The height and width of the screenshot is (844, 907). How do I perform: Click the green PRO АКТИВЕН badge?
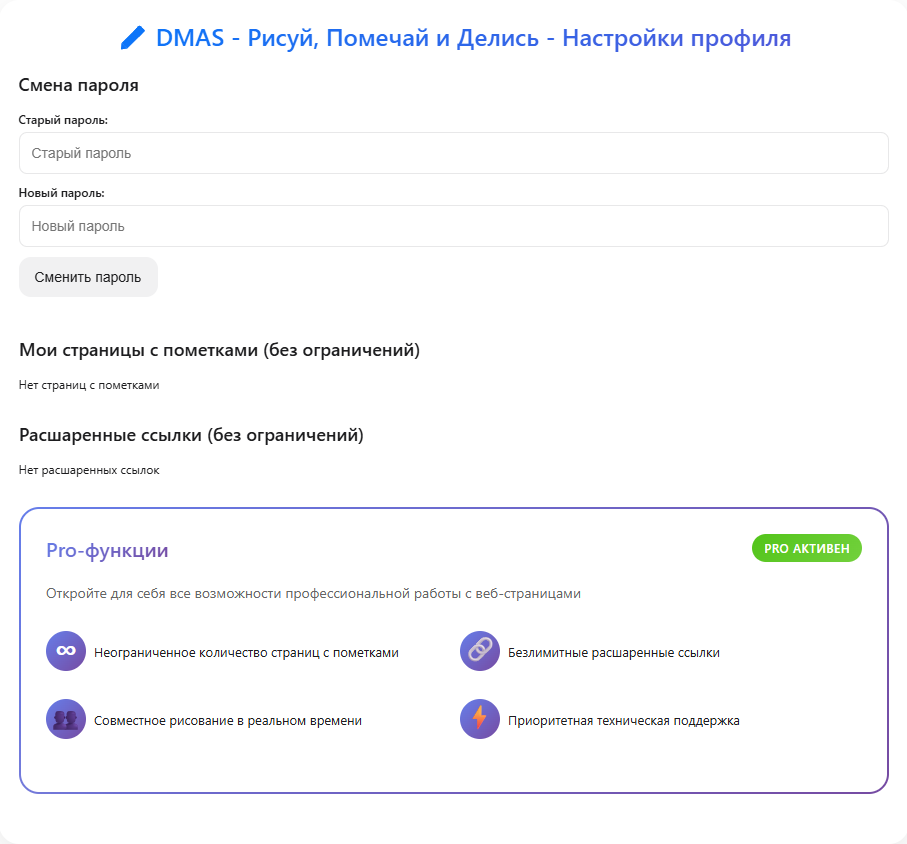pyautogui.click(x=806, y=548)
